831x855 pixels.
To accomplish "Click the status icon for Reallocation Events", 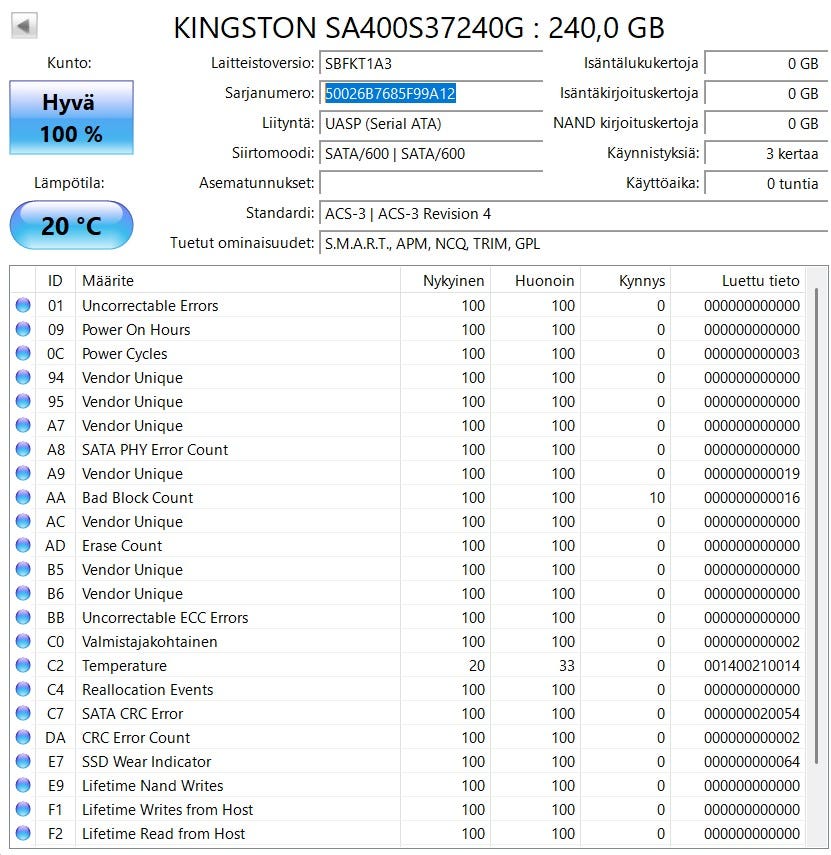I will (x=23, y=689).
